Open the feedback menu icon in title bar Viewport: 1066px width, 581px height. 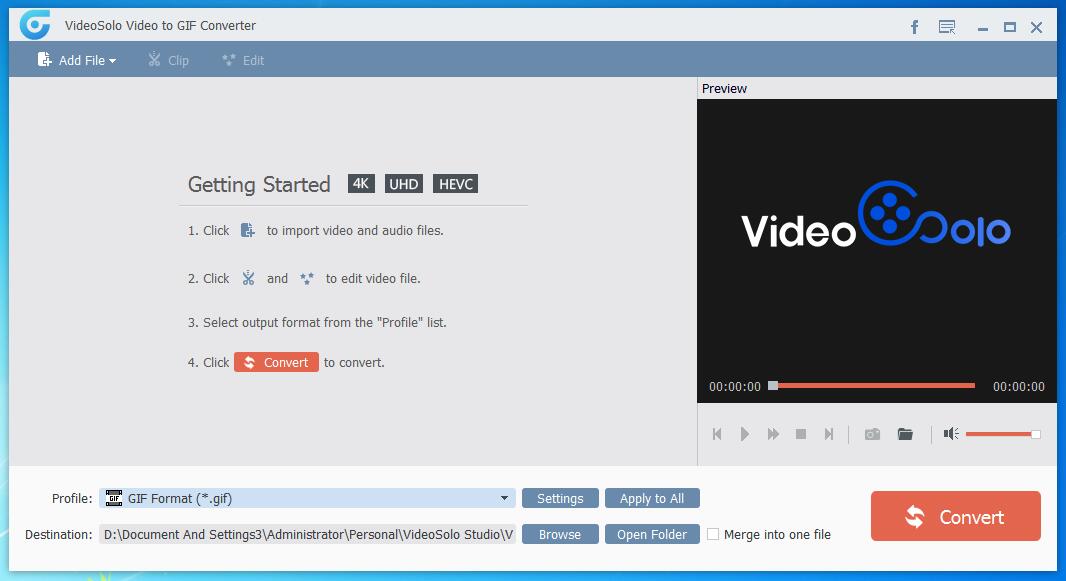(946, 27)
